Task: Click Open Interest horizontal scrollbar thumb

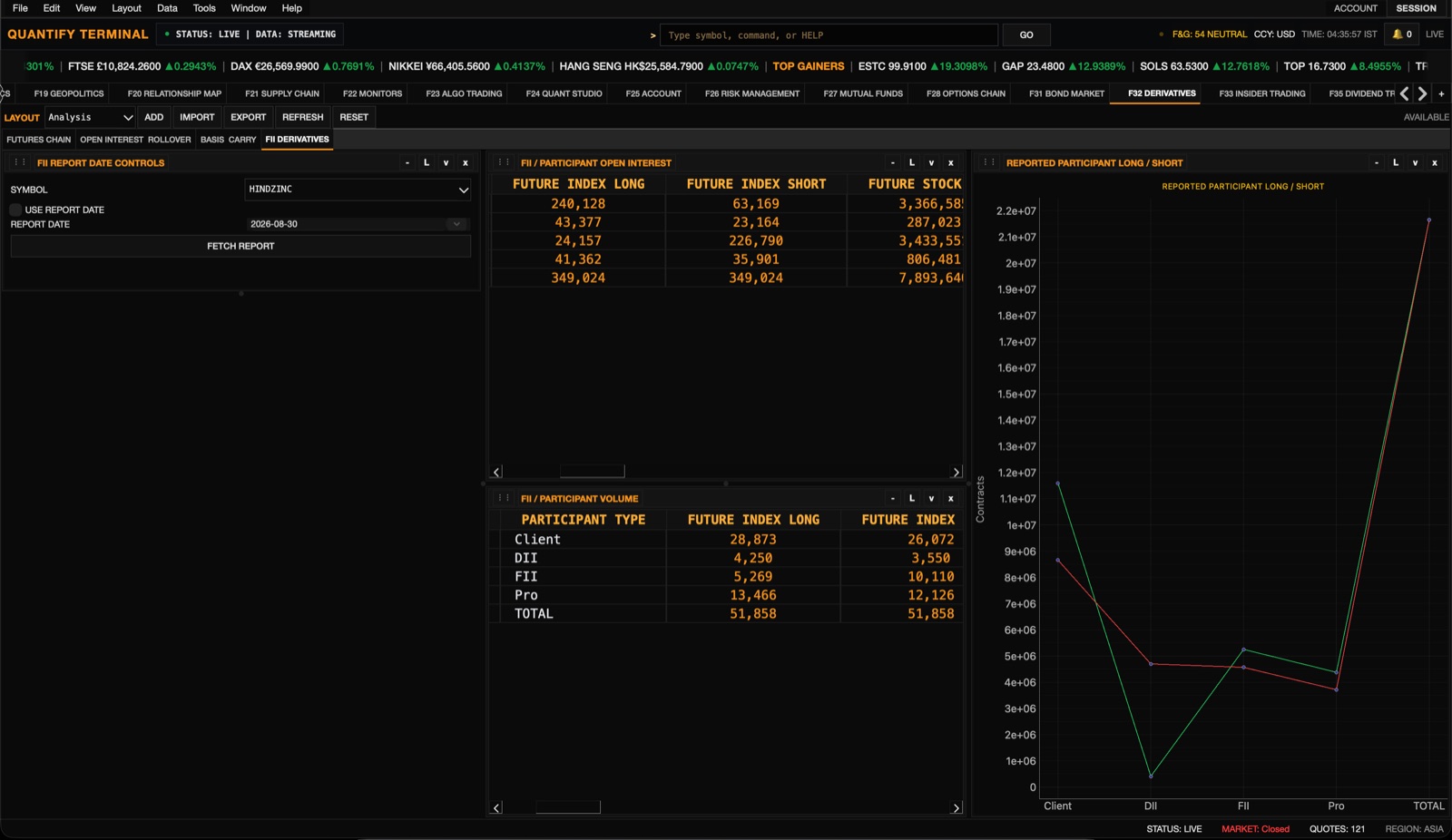Action: (x=592, y=472)
